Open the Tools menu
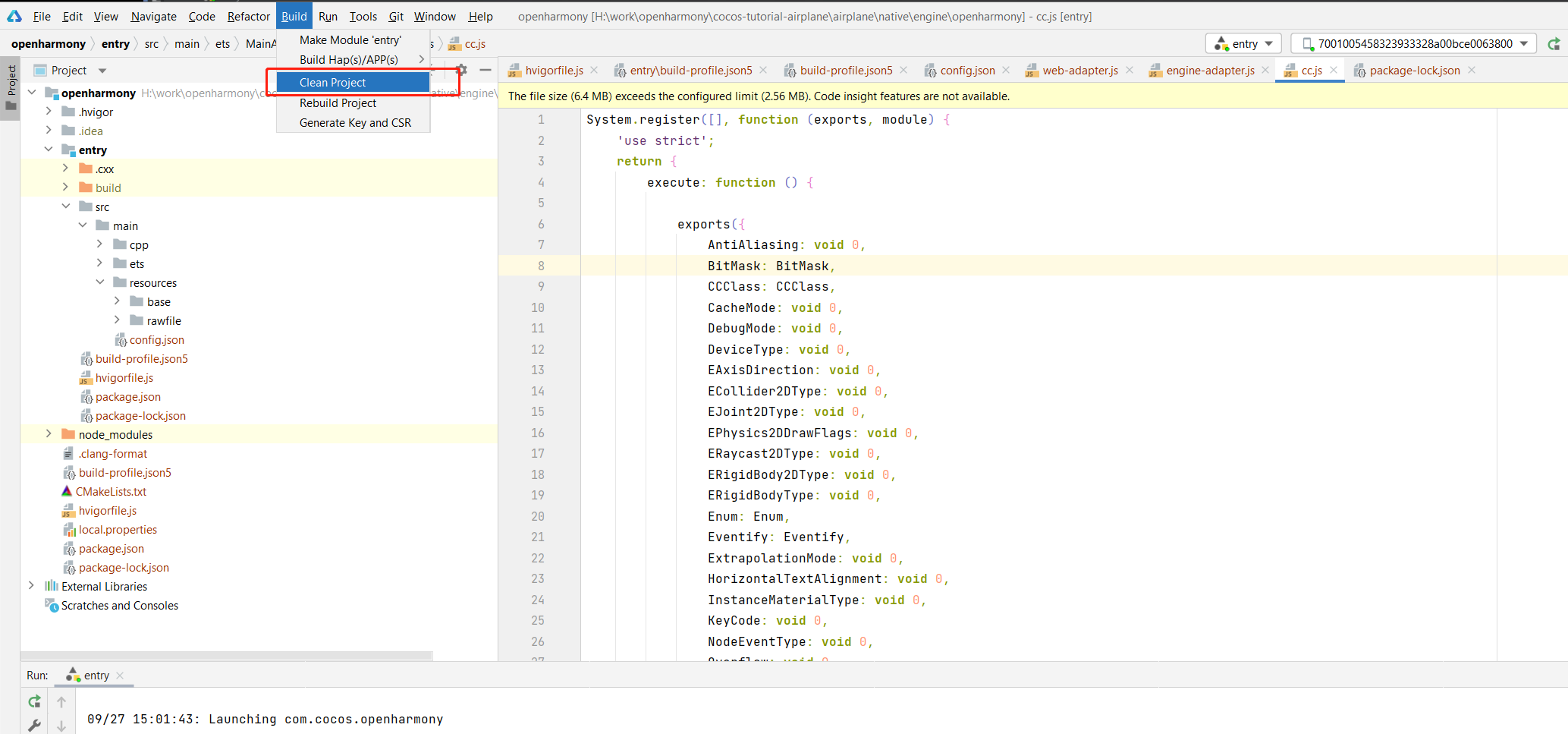 (363, 16)
